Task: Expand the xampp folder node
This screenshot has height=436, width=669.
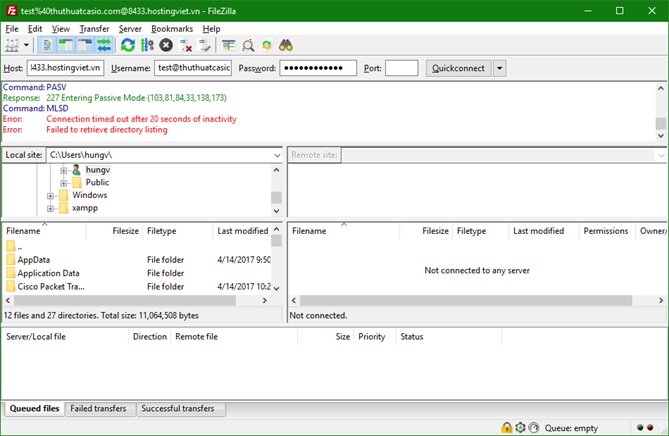Action: coord(50,209)
